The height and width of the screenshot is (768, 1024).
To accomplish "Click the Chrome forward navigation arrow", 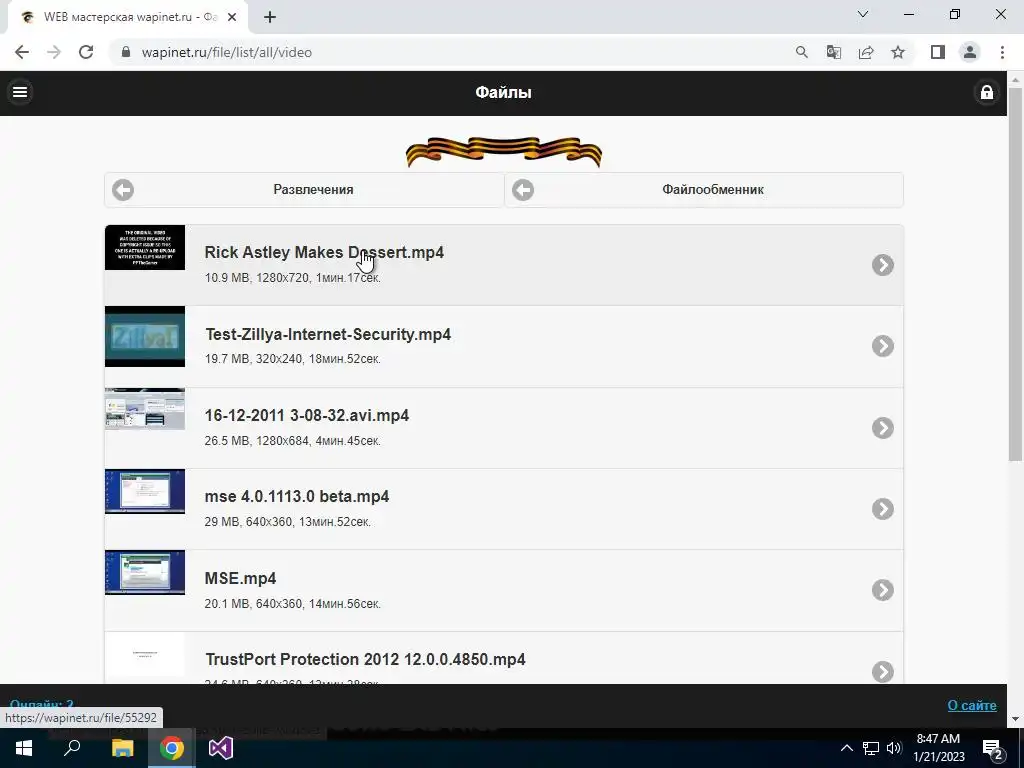I will coord(54,52).
